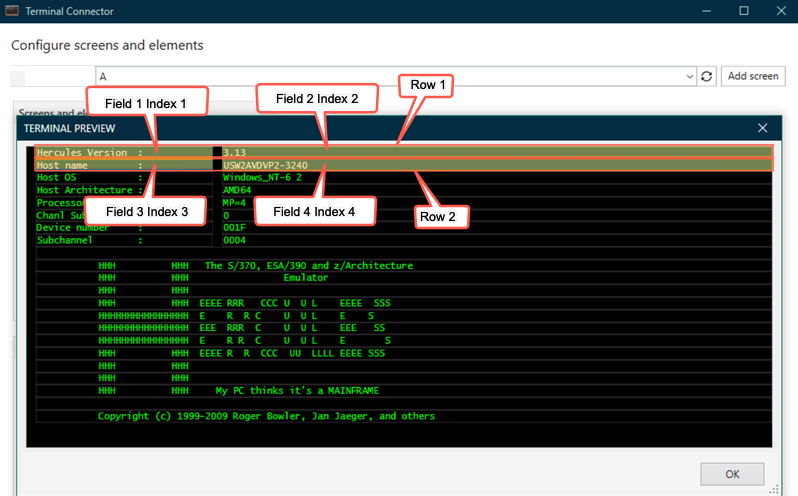Image resolution: width=798 pixels, height=496 pixels.
Task: Select the 'Hercules Version :' label field
Action: click(x=124, y=152)
